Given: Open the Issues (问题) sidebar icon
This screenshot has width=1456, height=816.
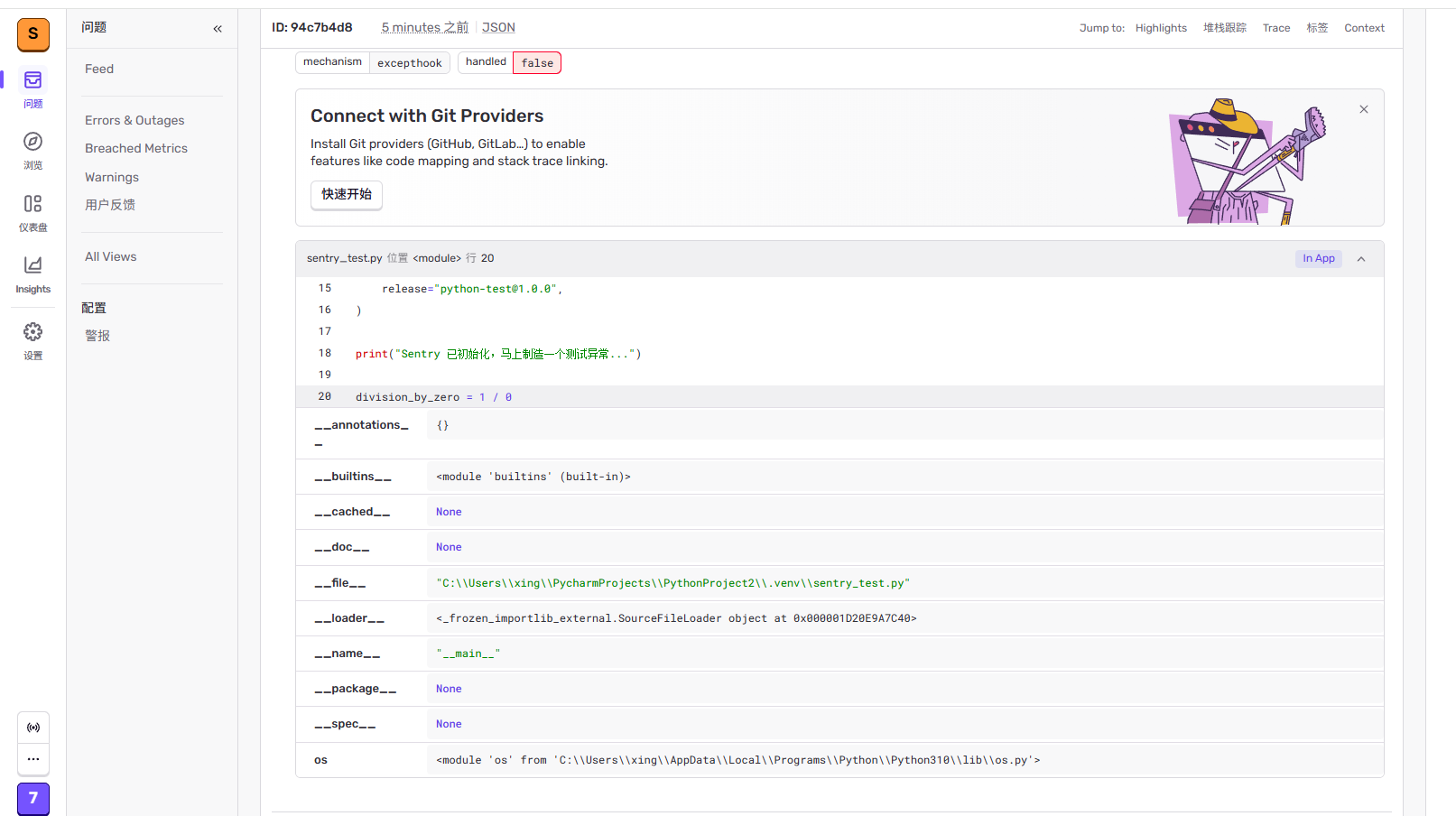Looking at the screenshot, I should [x=32, y=80].
